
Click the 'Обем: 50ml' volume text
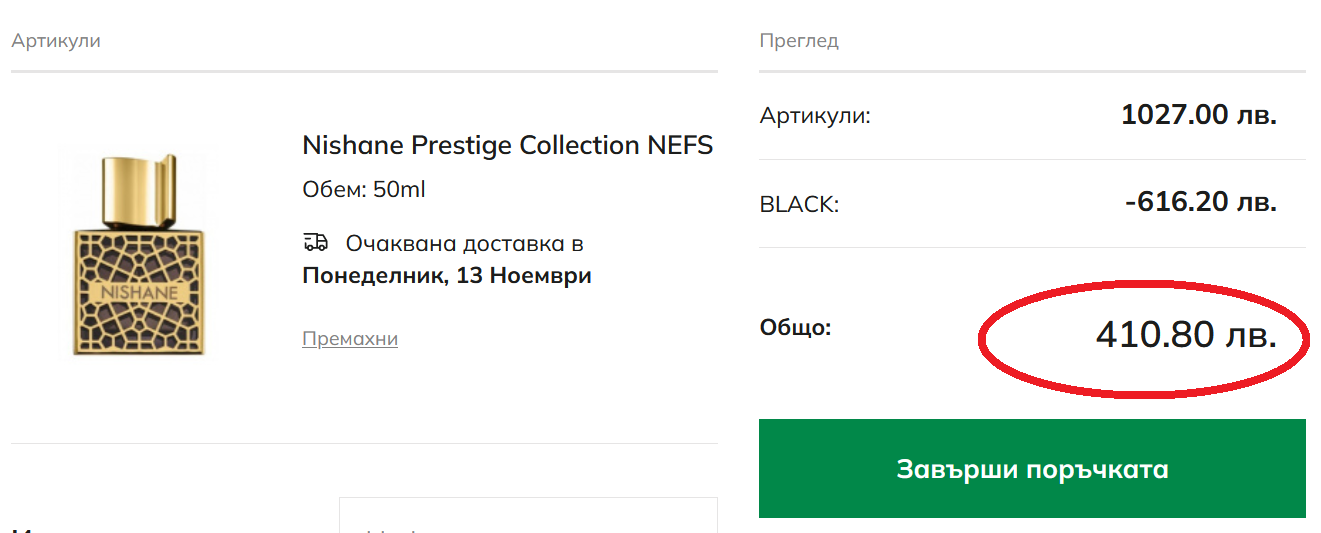click(x=364, y=189)
